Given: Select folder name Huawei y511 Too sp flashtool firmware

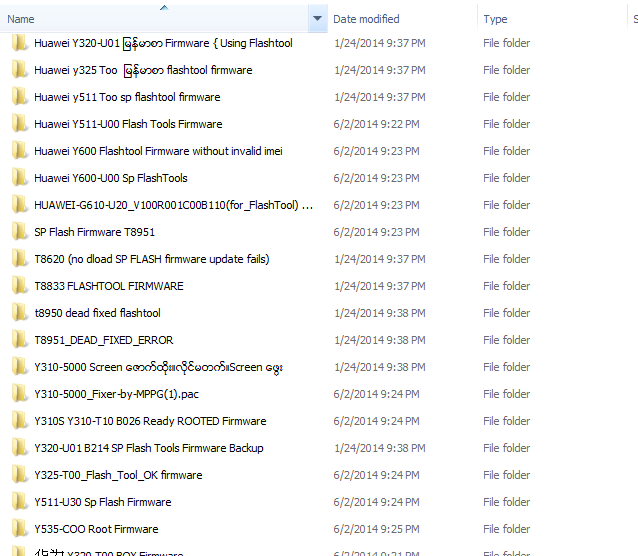Looking at the screenshot, I should [x=127, y=97].
